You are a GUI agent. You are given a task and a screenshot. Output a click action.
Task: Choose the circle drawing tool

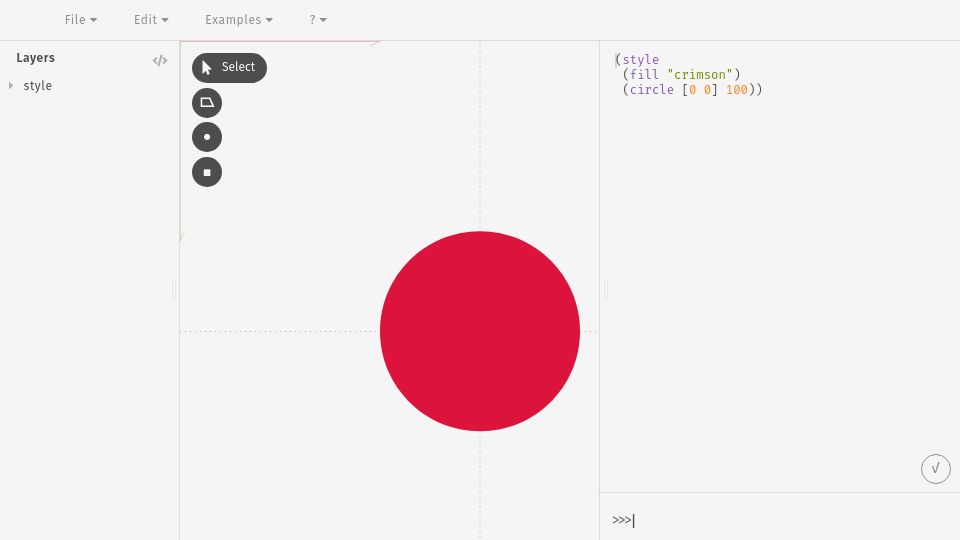207,137
